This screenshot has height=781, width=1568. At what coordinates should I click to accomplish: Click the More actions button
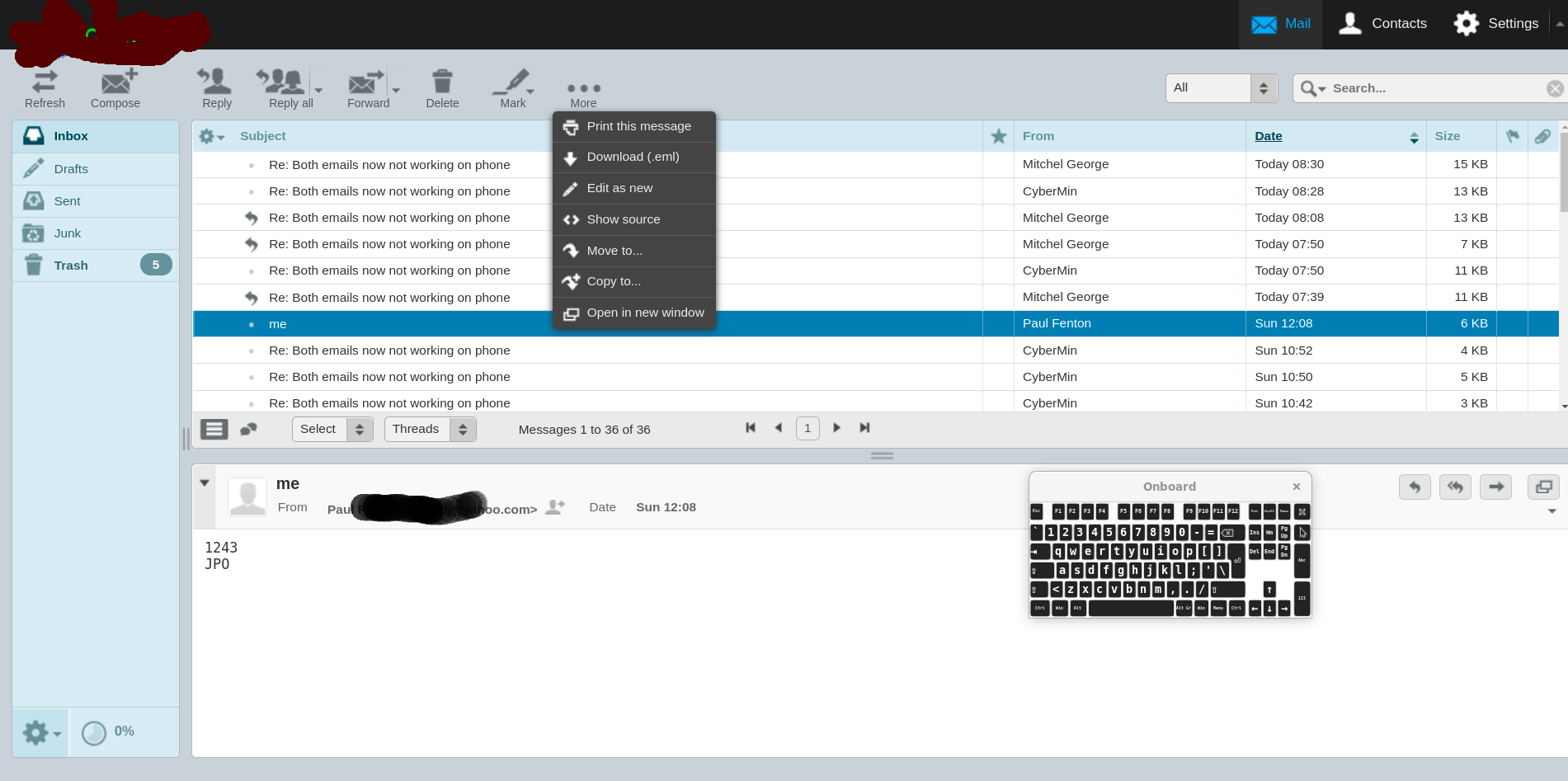583,94
